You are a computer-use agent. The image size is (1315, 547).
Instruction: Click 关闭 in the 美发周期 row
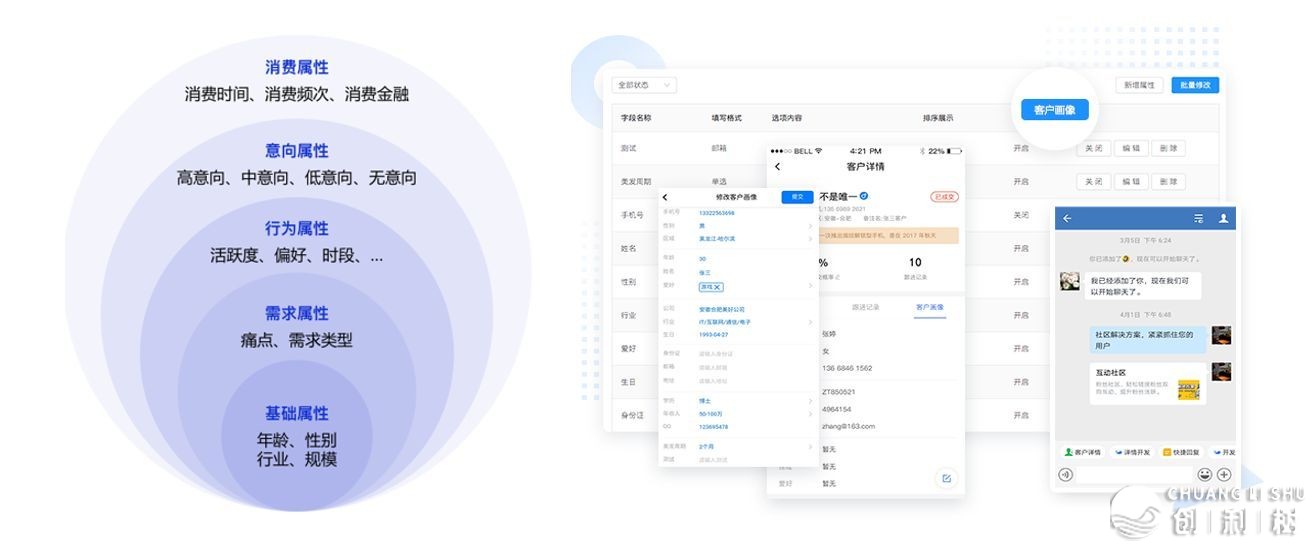coord(1094,182)
